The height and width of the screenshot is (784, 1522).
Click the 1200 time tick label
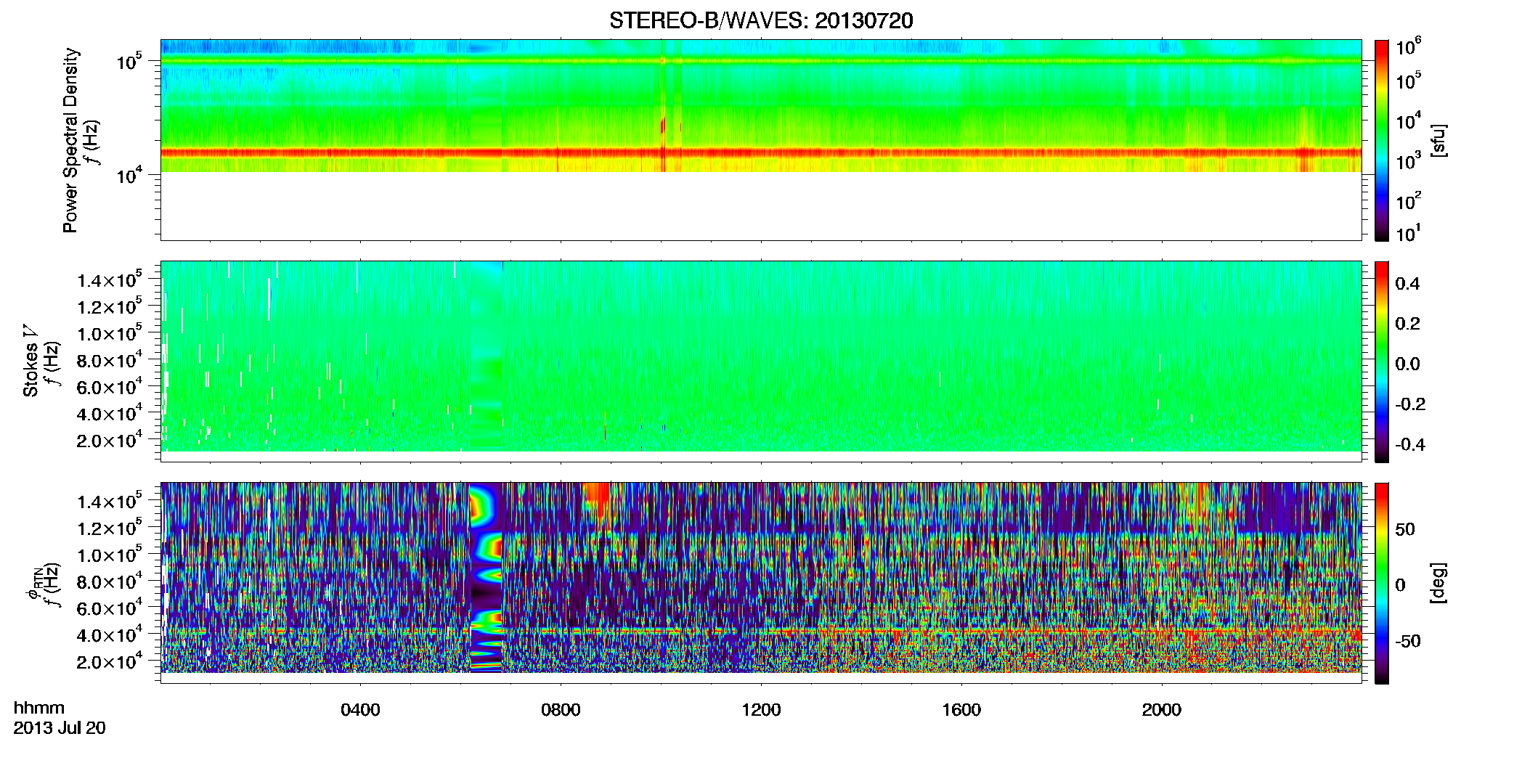761,710
